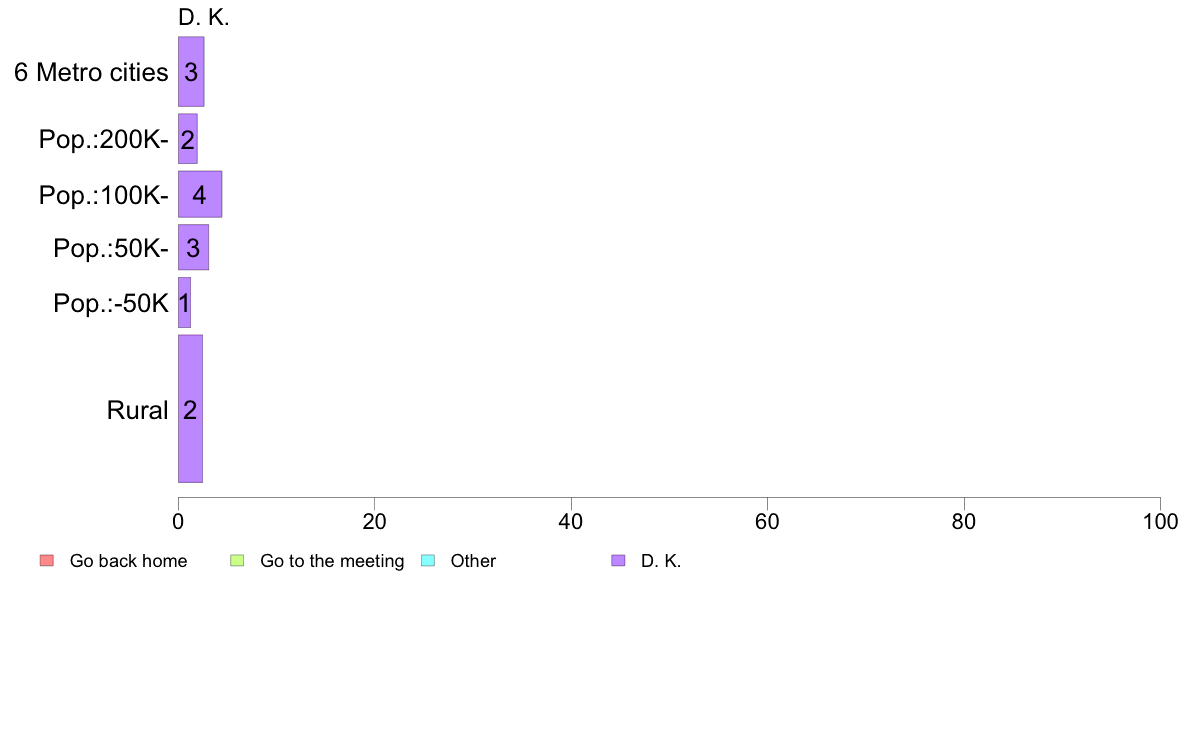Select the Pop.:100K- bar showing 4
This screenshot has height=736, width=1188.
(200, 194)
